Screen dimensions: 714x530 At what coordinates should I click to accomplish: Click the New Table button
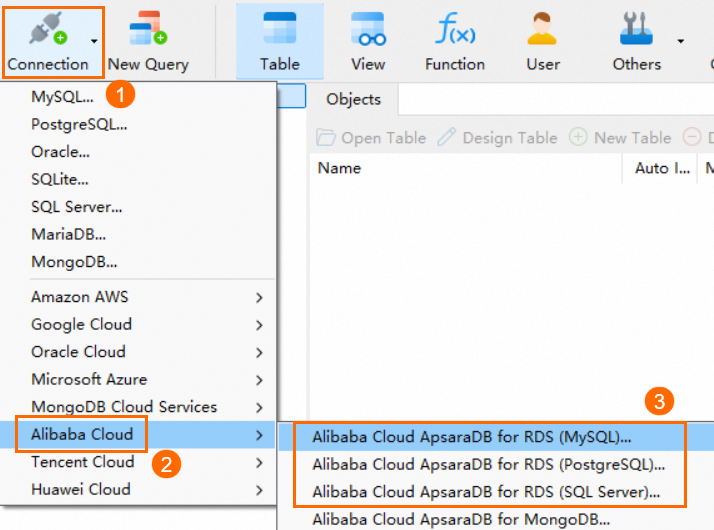pyautogui.click(x=620, y=138)
